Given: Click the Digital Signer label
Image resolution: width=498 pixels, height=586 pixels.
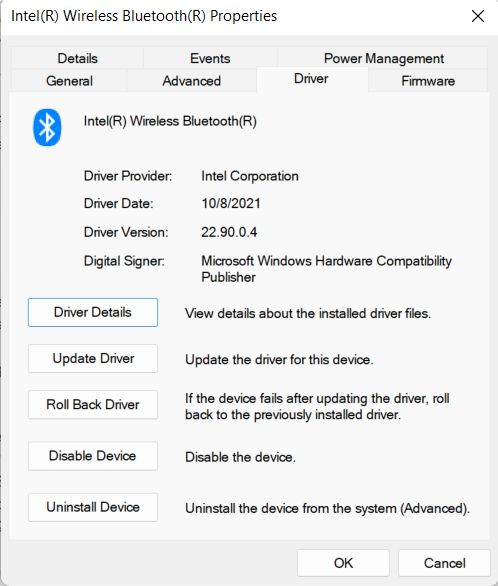Looking at the screenshot, I should coord(124,261).
